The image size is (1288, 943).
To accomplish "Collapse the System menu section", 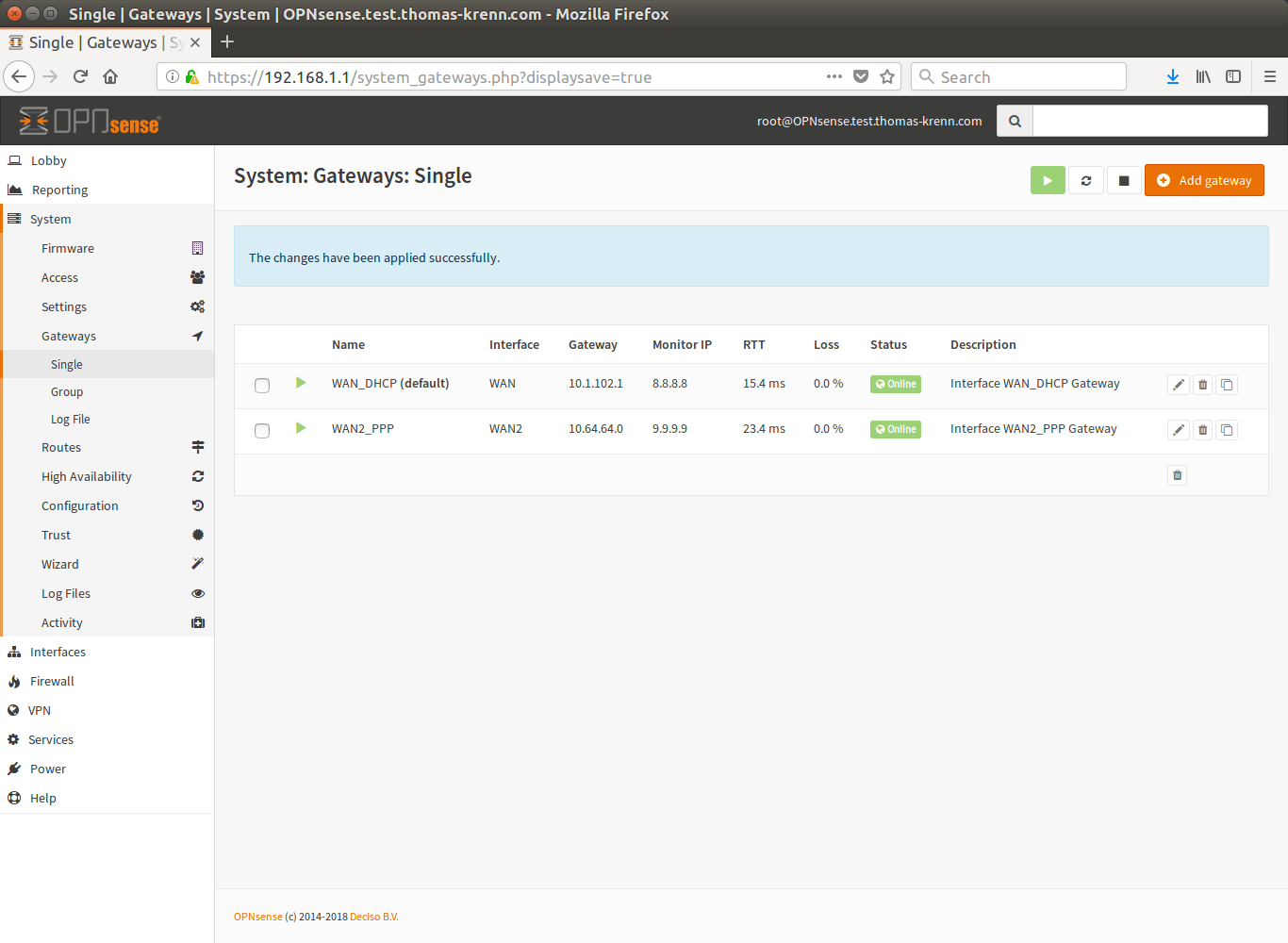I will click(51, 219).
